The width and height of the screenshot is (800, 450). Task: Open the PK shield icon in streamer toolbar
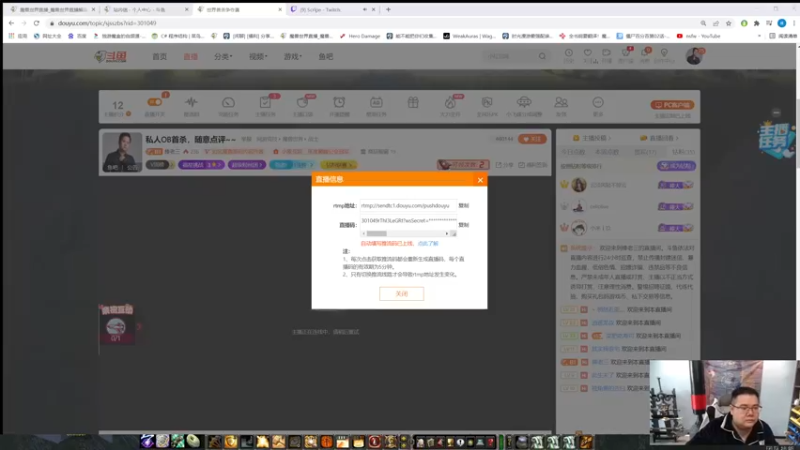[487, 103]
